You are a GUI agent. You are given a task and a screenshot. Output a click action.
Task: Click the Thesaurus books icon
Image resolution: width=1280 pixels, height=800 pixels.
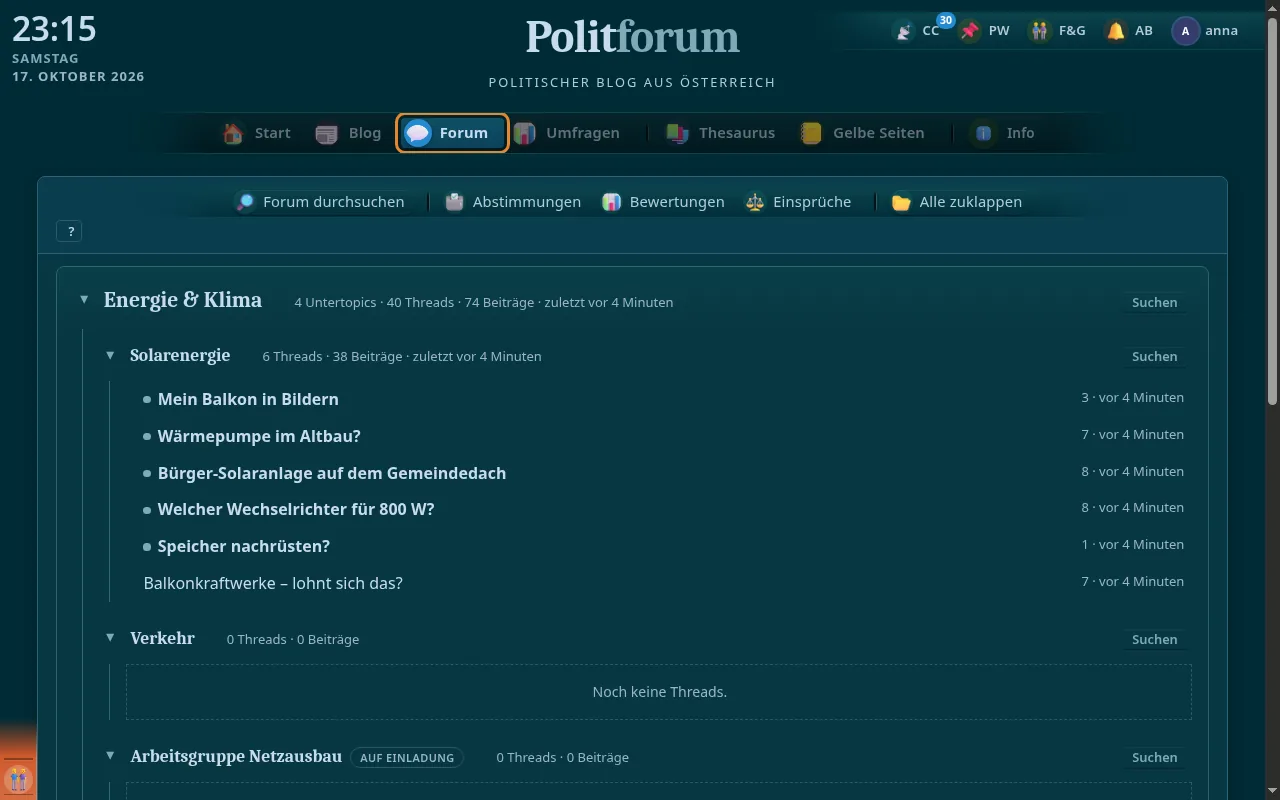coord(677,133)
